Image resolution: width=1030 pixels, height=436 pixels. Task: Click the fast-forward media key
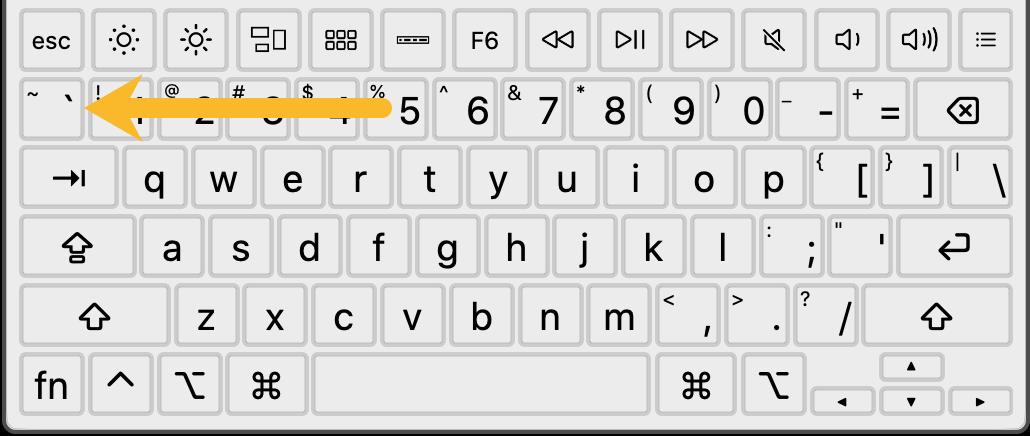click(702, 40)
